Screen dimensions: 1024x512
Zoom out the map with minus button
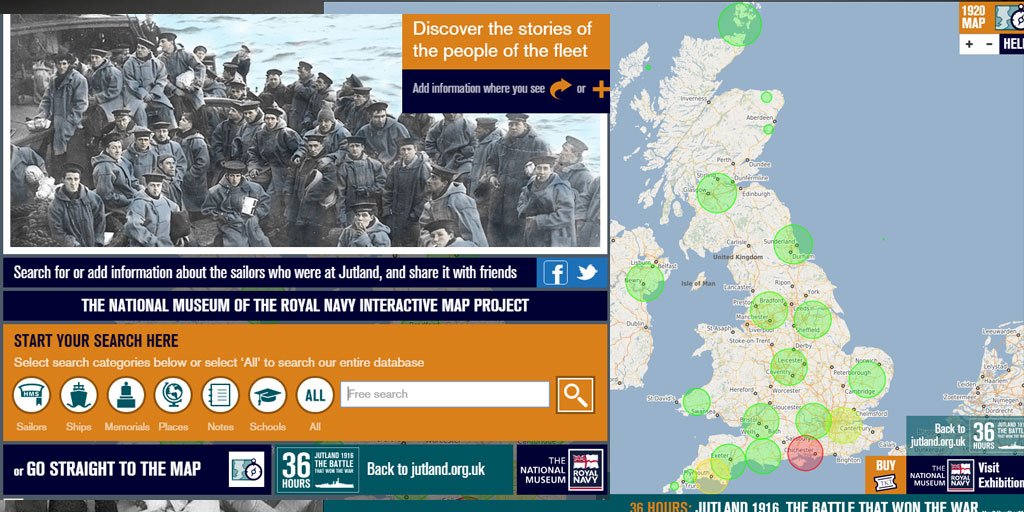pos(989,44)
